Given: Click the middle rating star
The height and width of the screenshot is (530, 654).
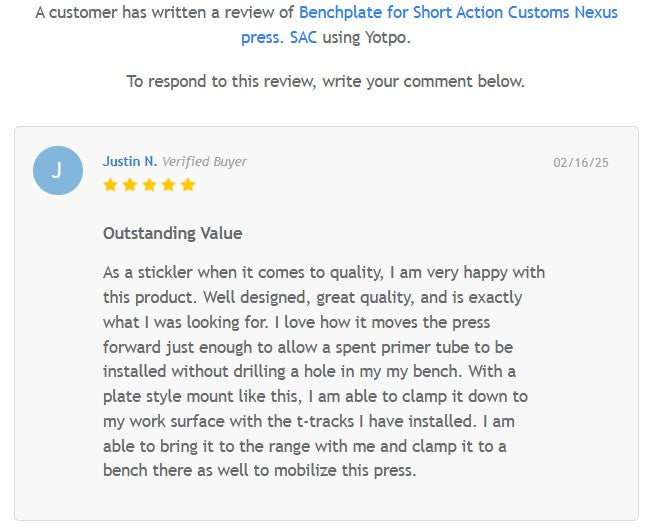Looking at the screenshot, I should tap(149, 185).
